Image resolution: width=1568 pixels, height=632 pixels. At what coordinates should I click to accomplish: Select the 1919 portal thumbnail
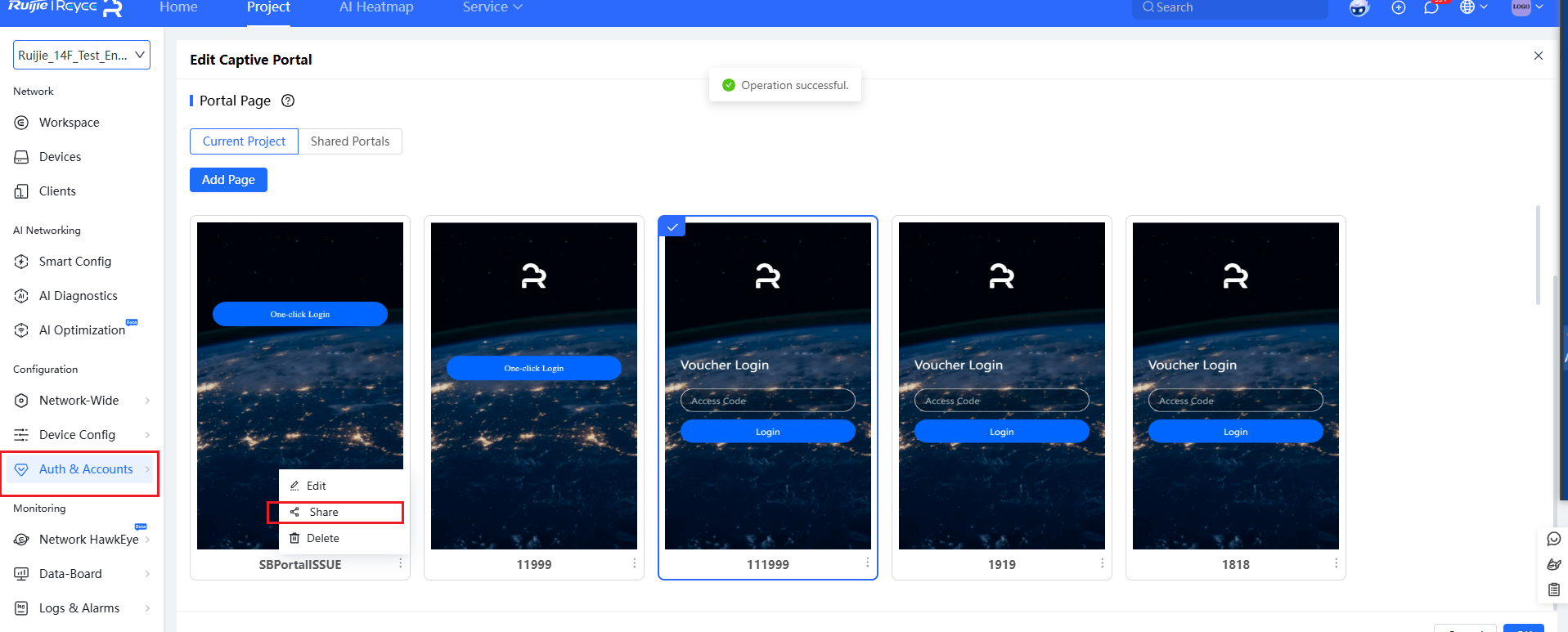tap(1002, 386)
